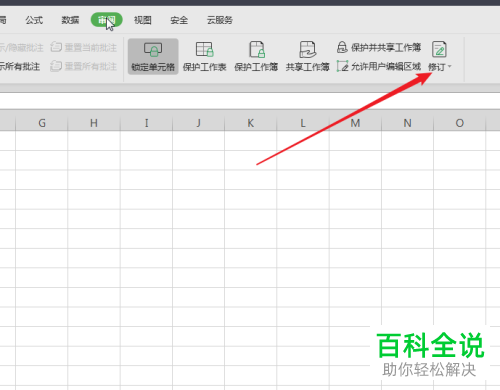Select column N header
Screen dimensions: 500x390
[407, 123]
